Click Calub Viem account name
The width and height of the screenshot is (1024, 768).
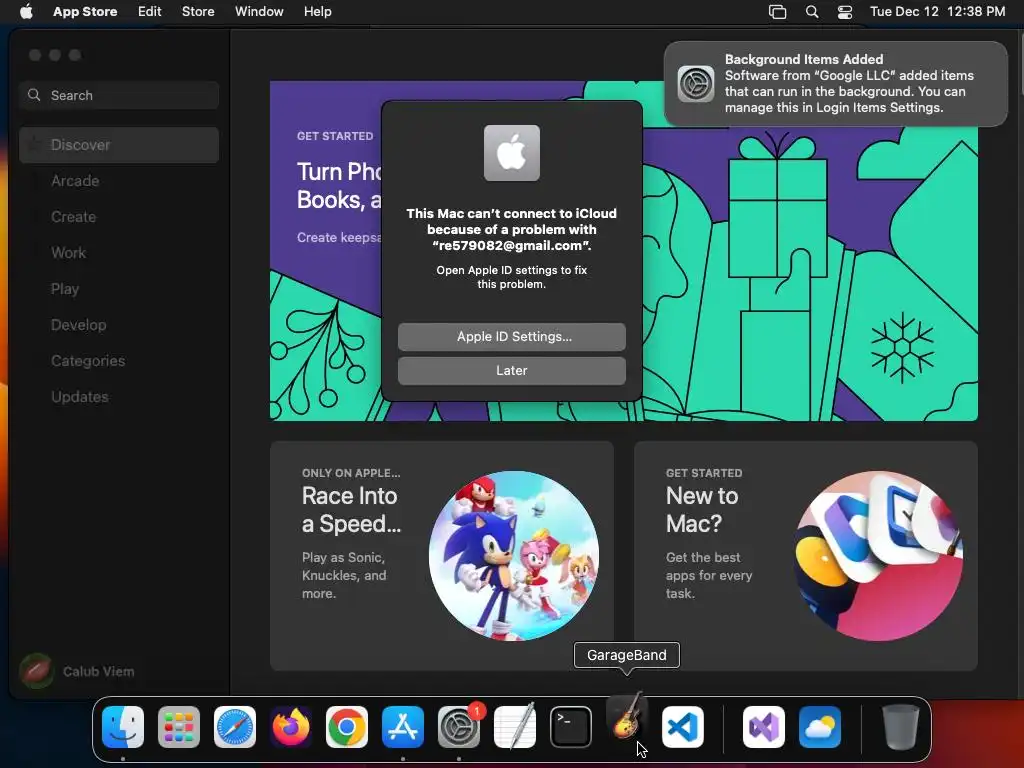[99, 671]
